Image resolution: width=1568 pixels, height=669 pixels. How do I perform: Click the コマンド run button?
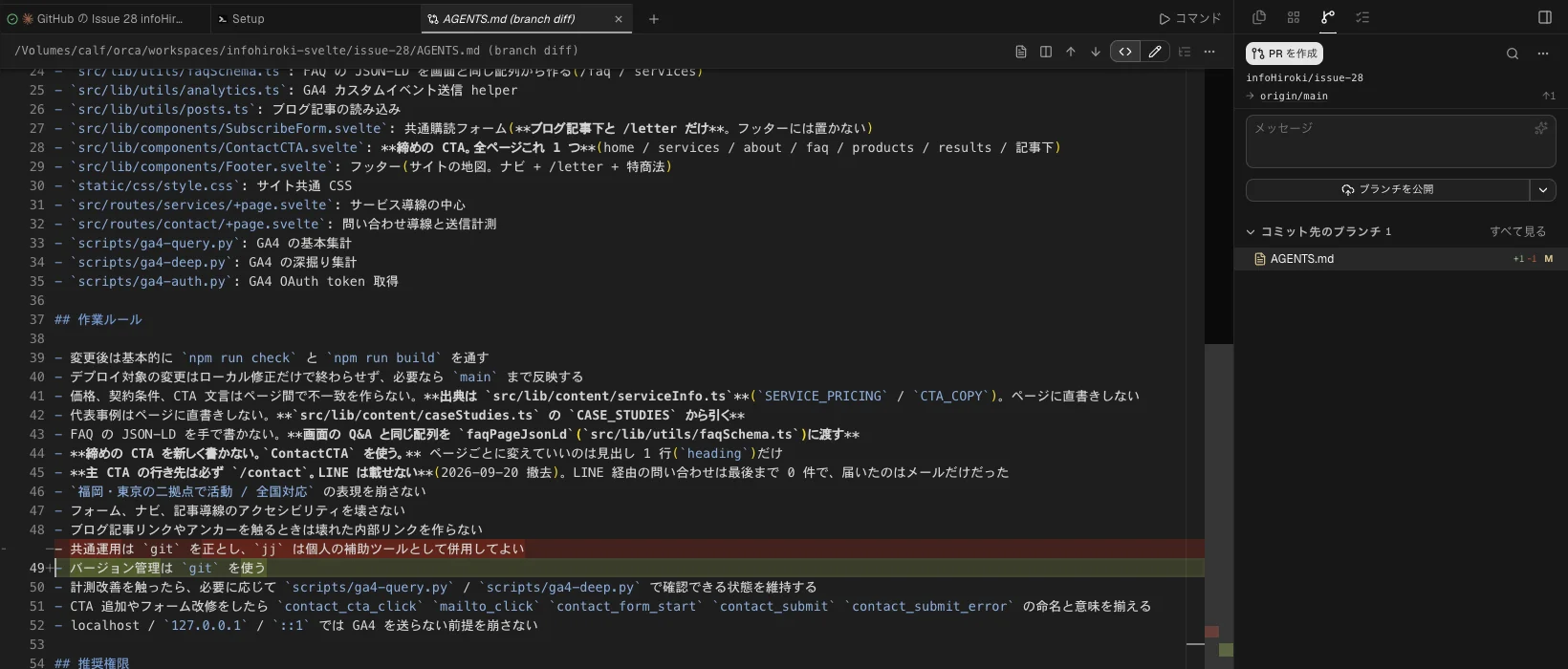coord(1189,18)
